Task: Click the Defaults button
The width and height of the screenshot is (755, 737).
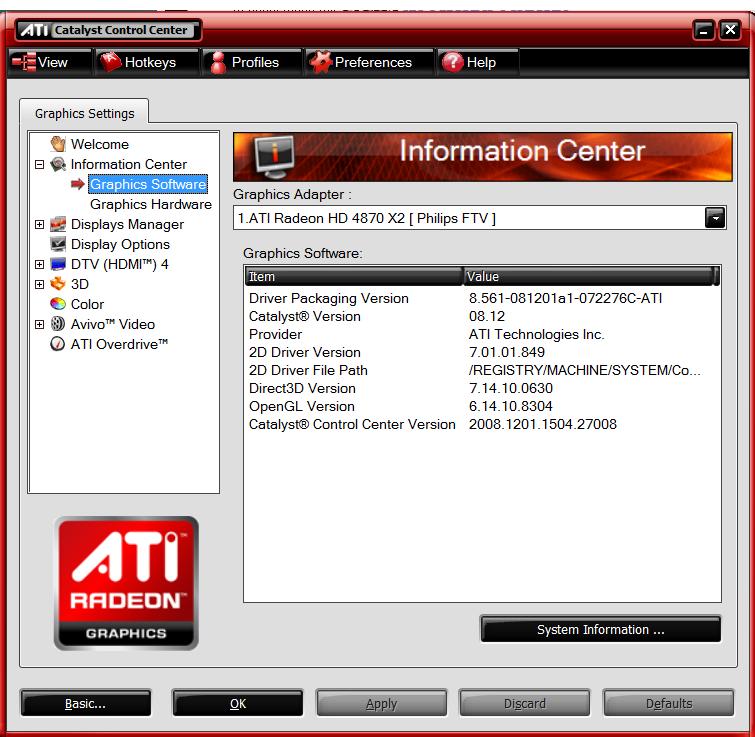Action: (668, 703)
